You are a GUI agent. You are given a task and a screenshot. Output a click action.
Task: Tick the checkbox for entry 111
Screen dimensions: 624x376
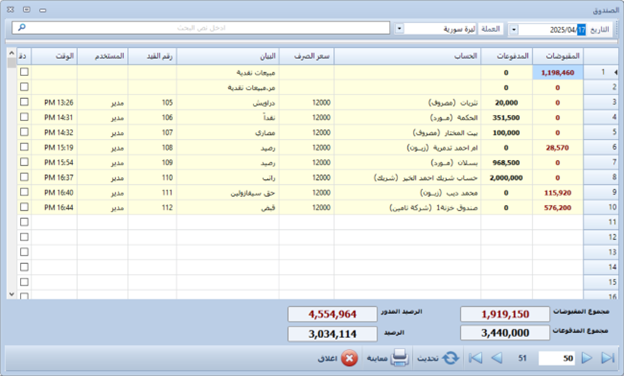(24, 192)
